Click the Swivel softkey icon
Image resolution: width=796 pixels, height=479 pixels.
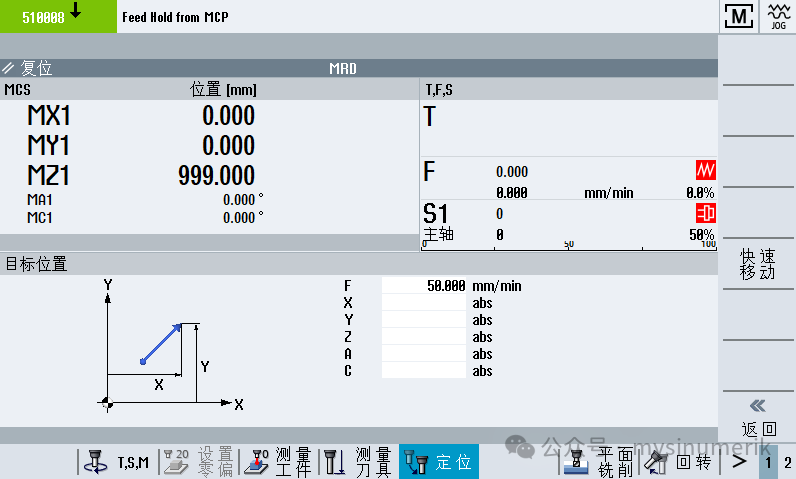pyautogui.click(x=656, y=462)
